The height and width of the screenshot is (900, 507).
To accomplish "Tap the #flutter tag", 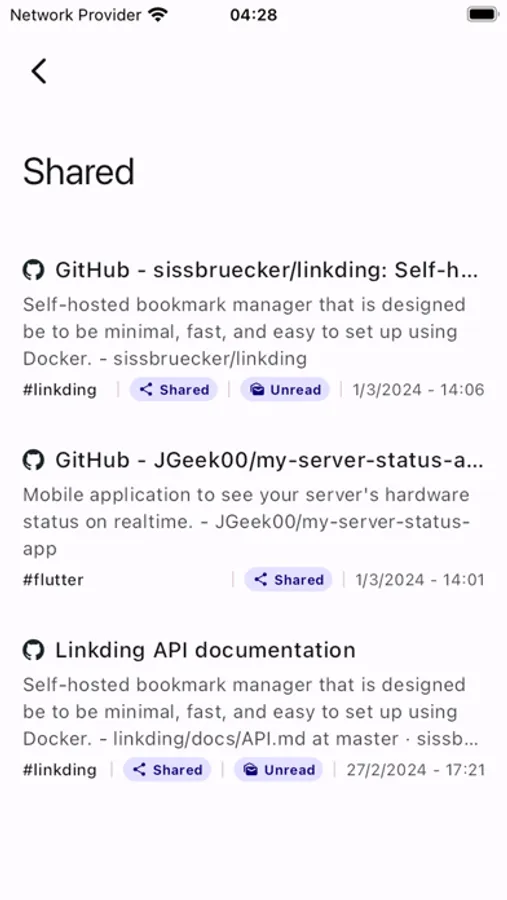I will point(53,580).
